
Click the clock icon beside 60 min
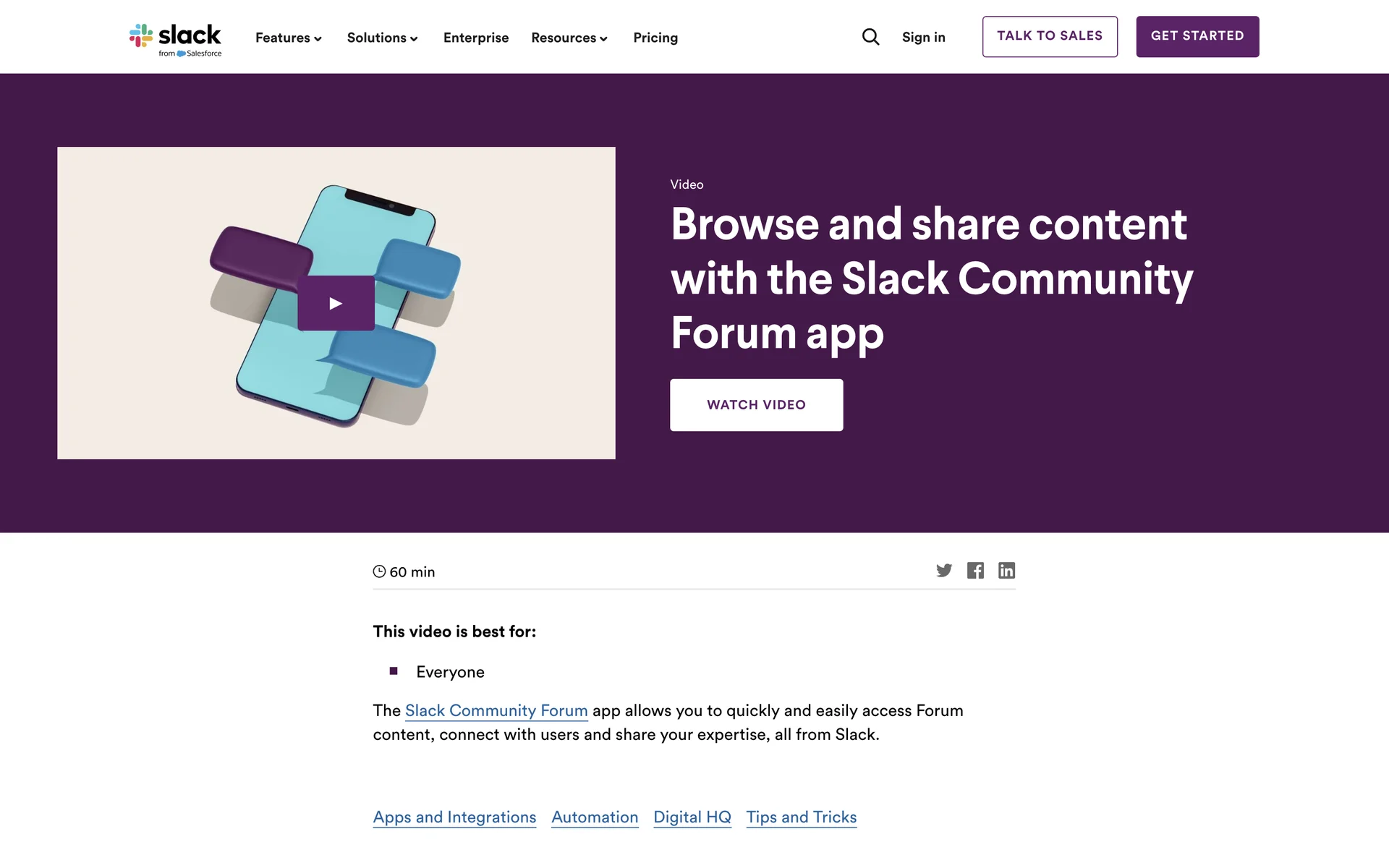pyautogui.click(x=379, y=571)
